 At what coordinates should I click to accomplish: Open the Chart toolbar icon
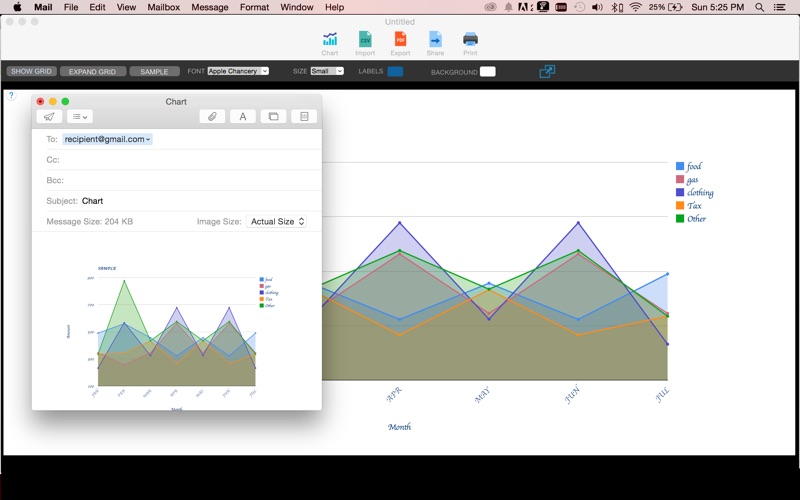[x=330, y=43]
